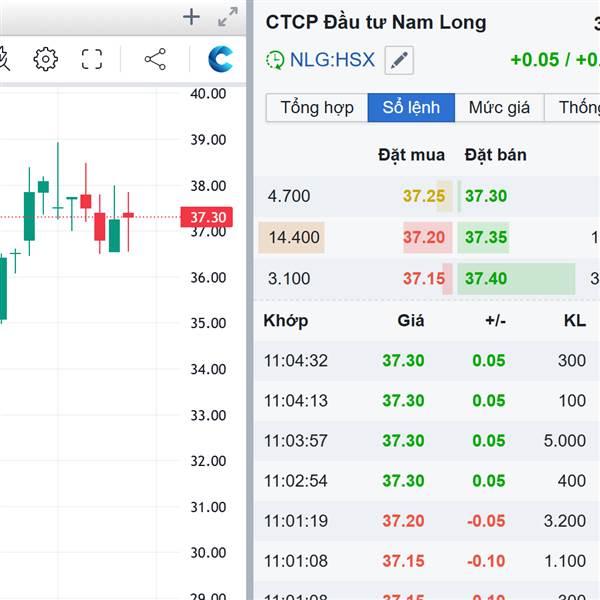This screenshot has width=600, height=600.
Task: Click the bid price 37.25
Action: point(424,196)
